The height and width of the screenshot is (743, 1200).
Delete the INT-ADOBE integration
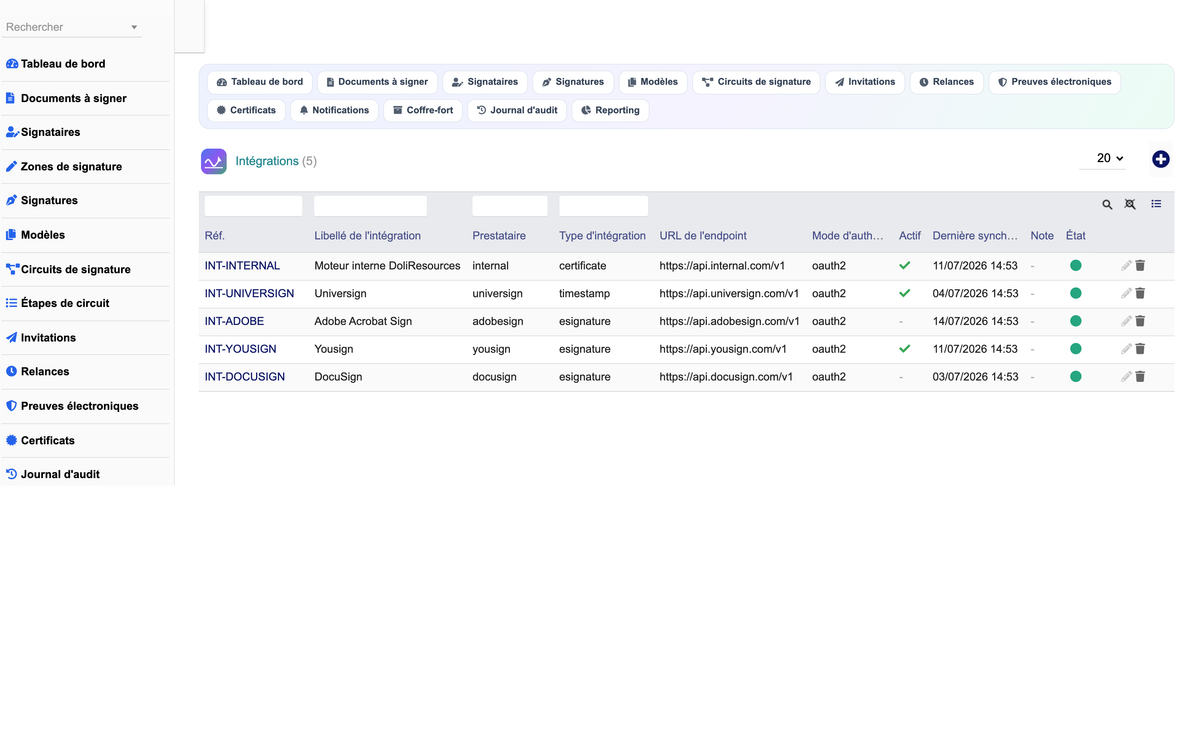click(x=1140, y=321)
